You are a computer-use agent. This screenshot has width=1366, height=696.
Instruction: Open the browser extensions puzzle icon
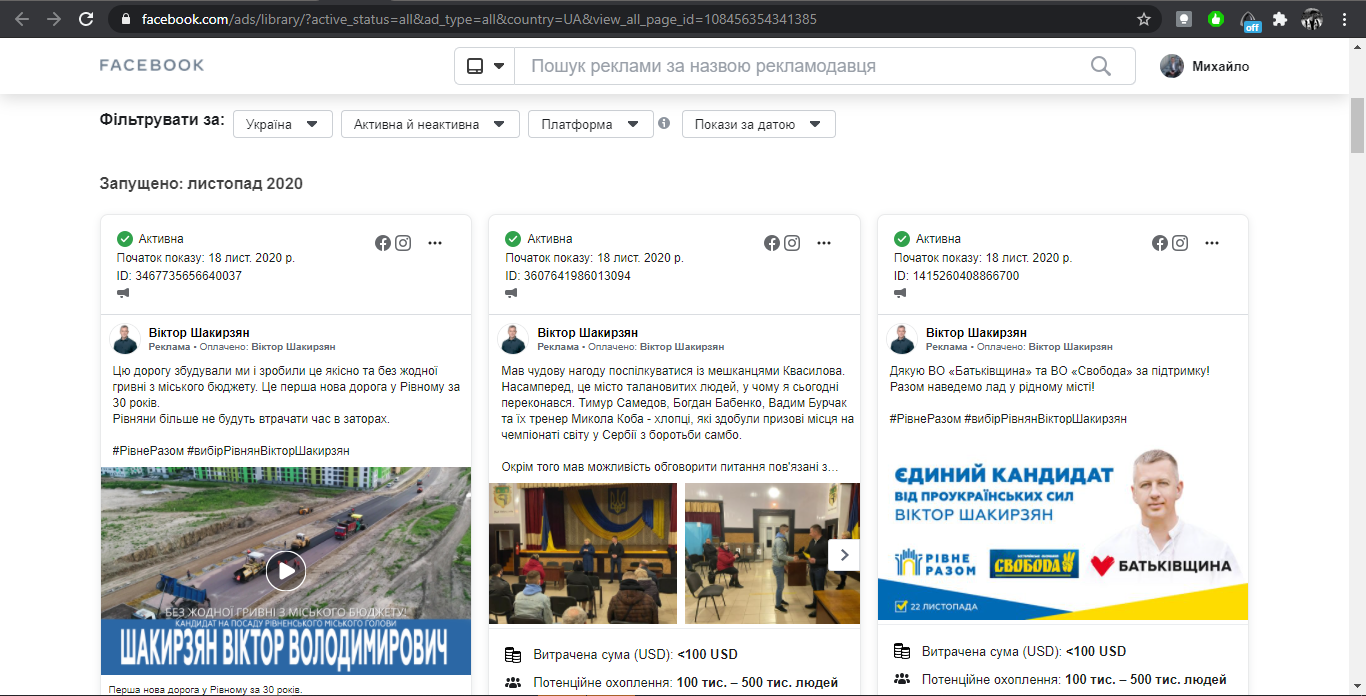pos(1279,19)
